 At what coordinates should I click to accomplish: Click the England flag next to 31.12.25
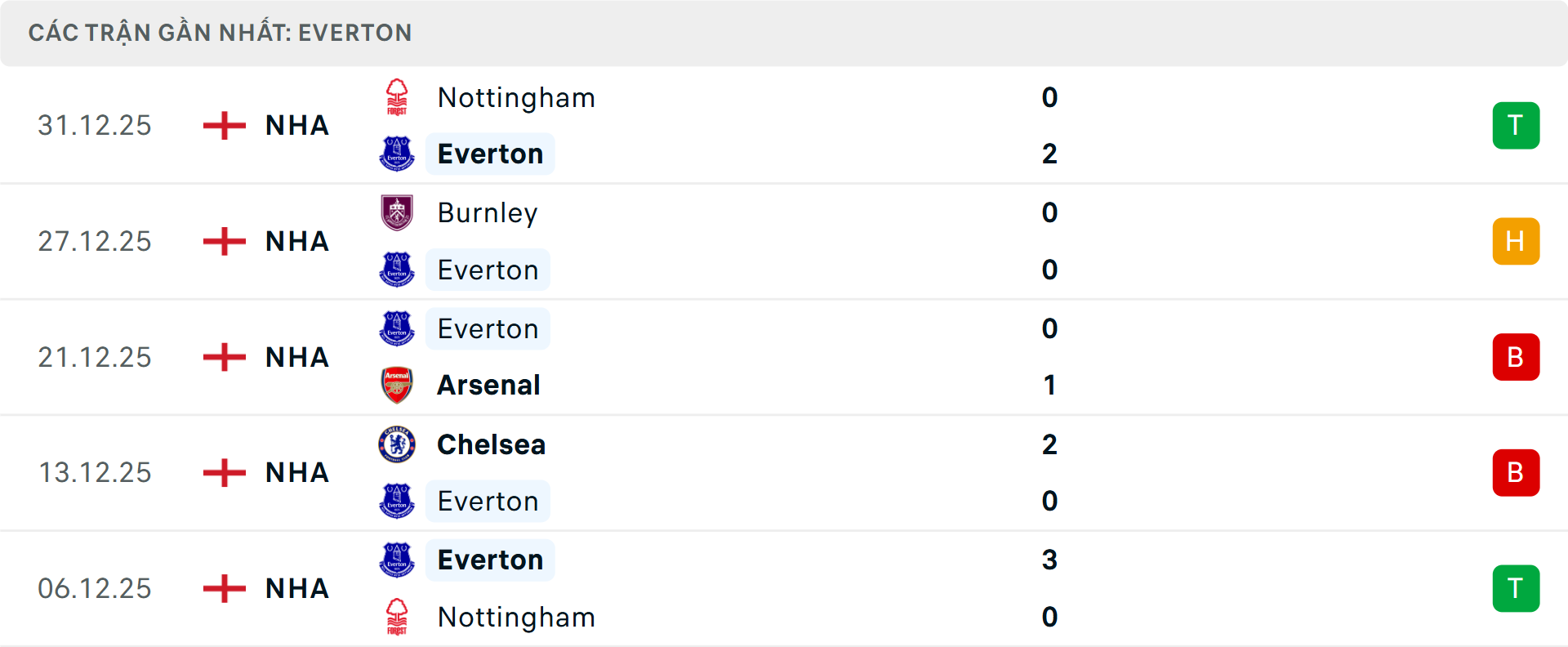pos(223,125)
